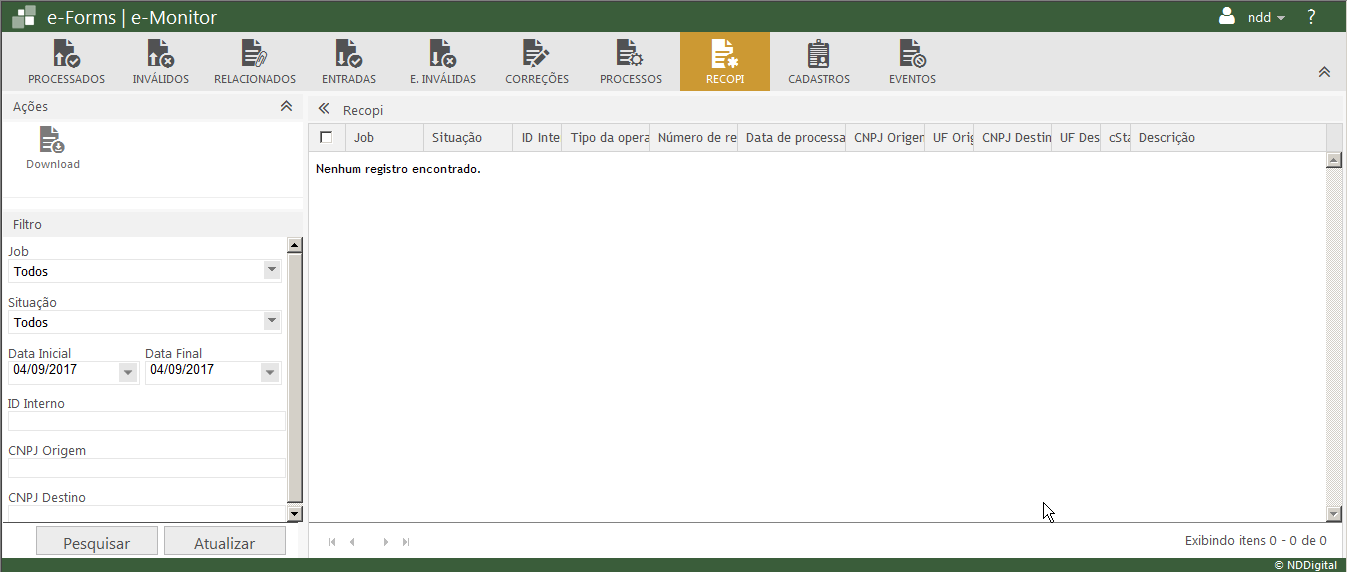The image size is (1348, 572).
Task: Collapse the top toolbar ribbon
Action: (x=1324, y=72)
